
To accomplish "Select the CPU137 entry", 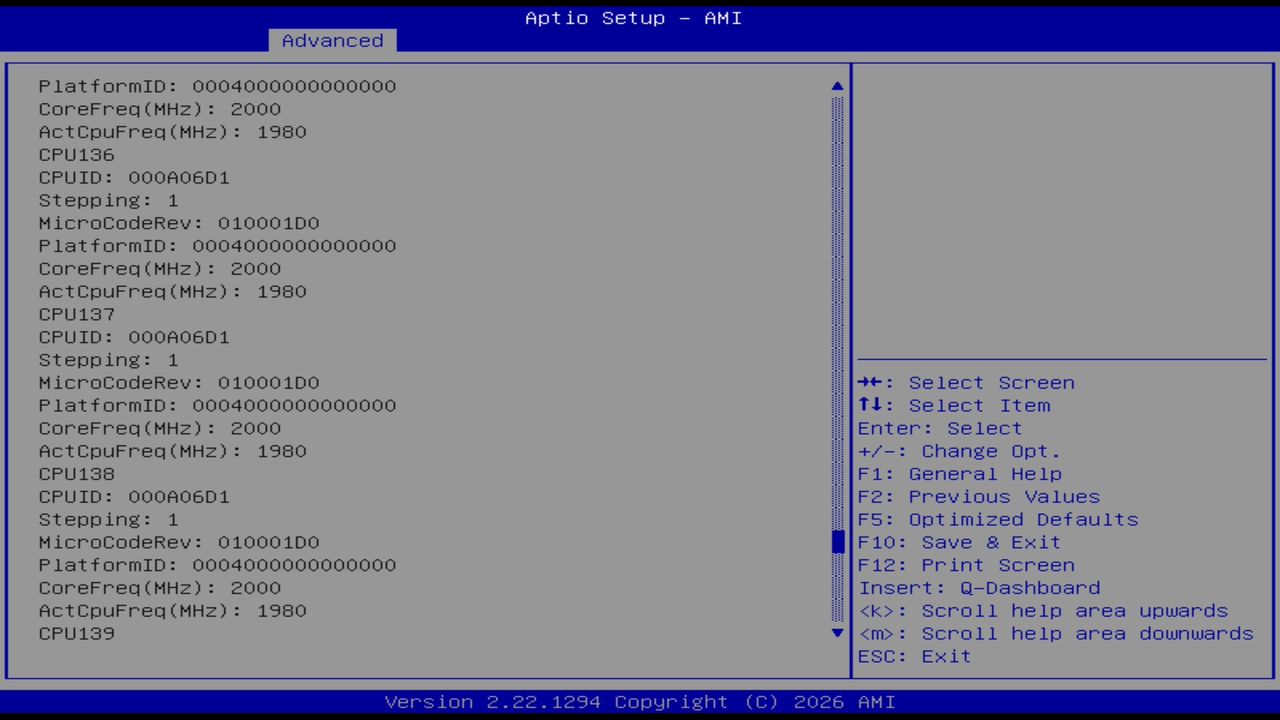I will (x=76, y=314).
